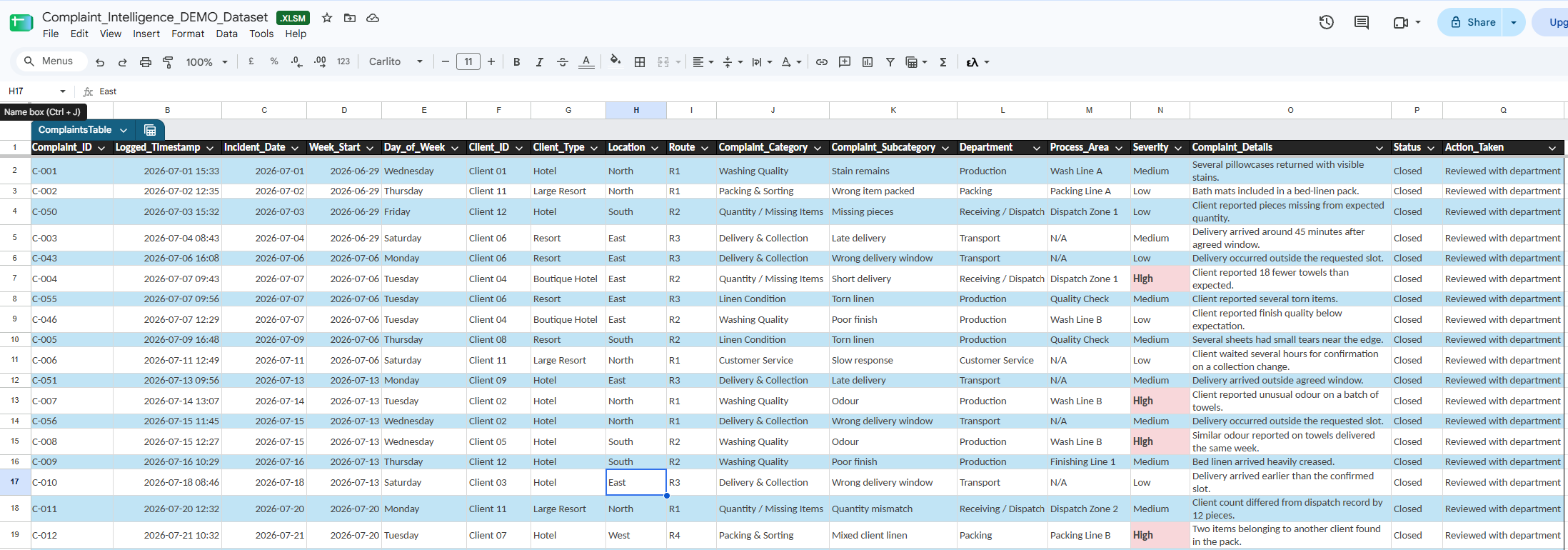Toggle italic formatting
This screenshot has width=1568, height=550.
[x=540, y=62]
